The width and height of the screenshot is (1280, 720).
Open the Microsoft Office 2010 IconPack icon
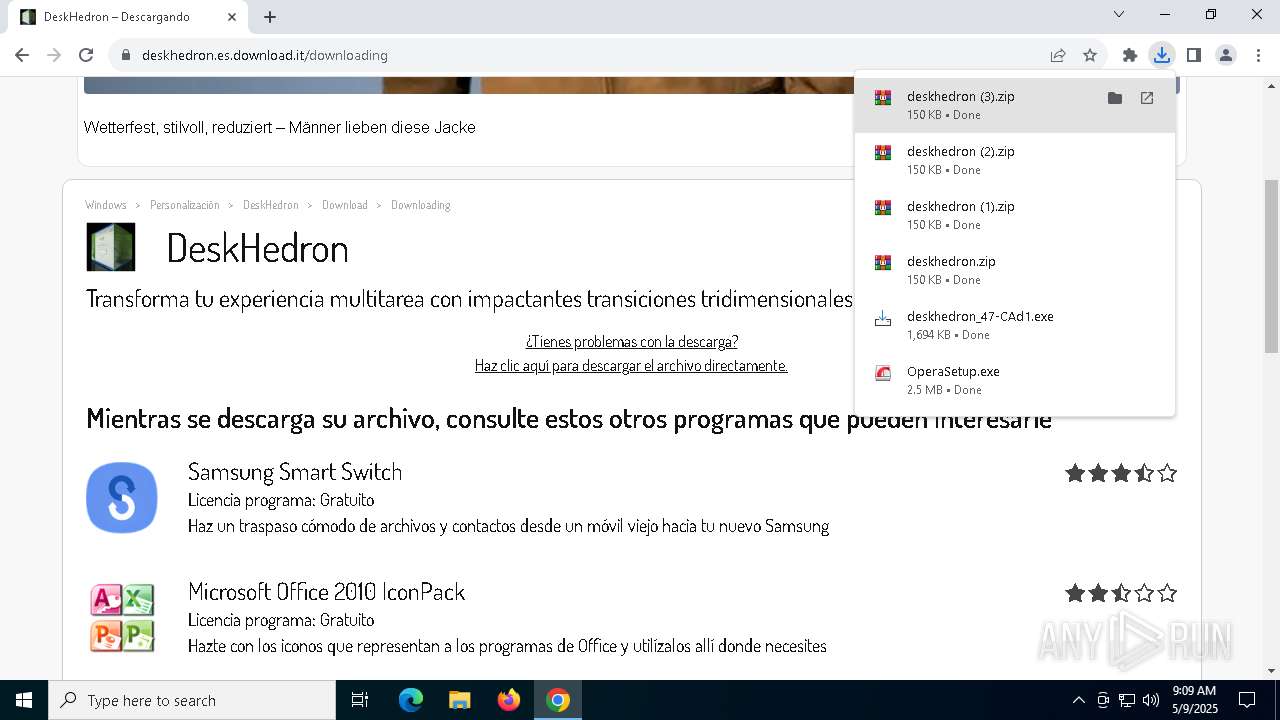(x=122, y=617)
